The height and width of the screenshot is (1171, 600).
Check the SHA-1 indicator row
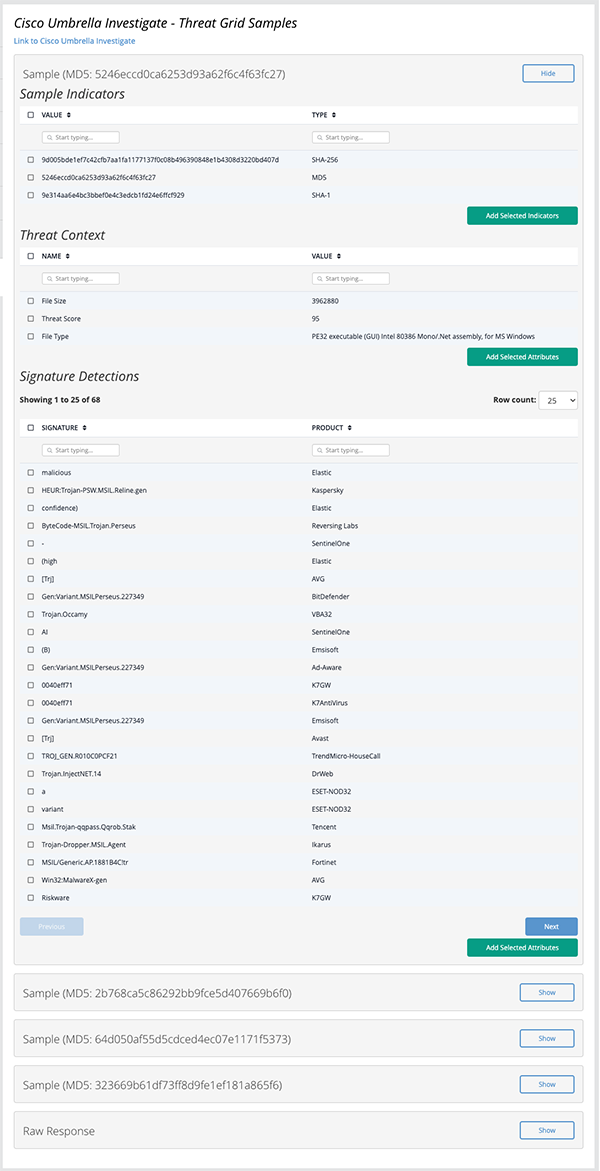point(31,196)
